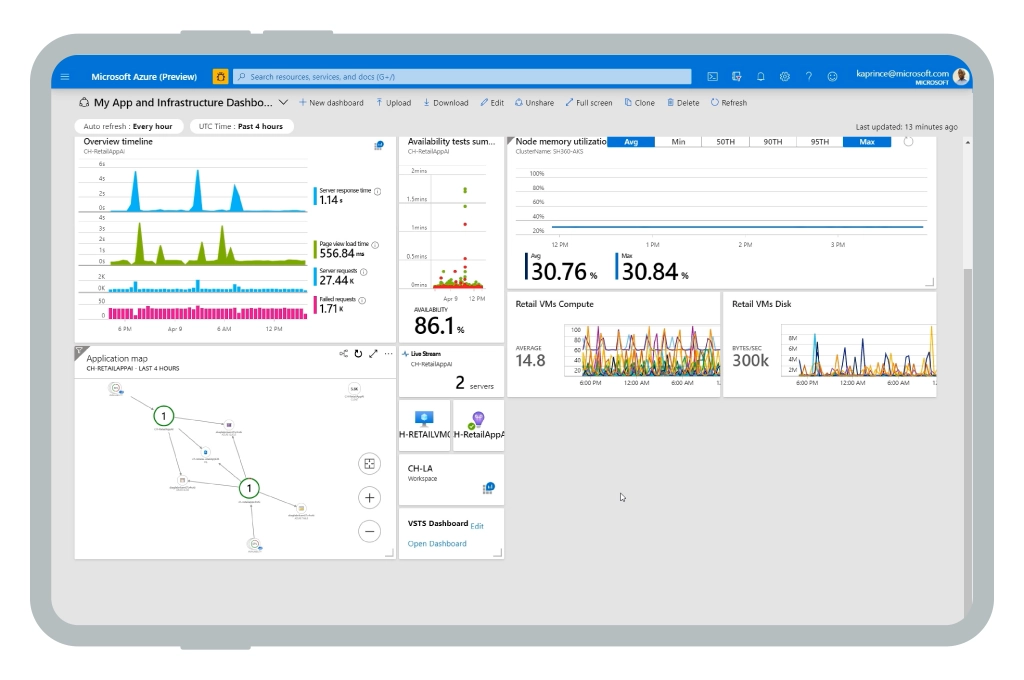Open Cloud Shell from the top bar
This screenshot has height=680, width=1024.
click(712, 76)
